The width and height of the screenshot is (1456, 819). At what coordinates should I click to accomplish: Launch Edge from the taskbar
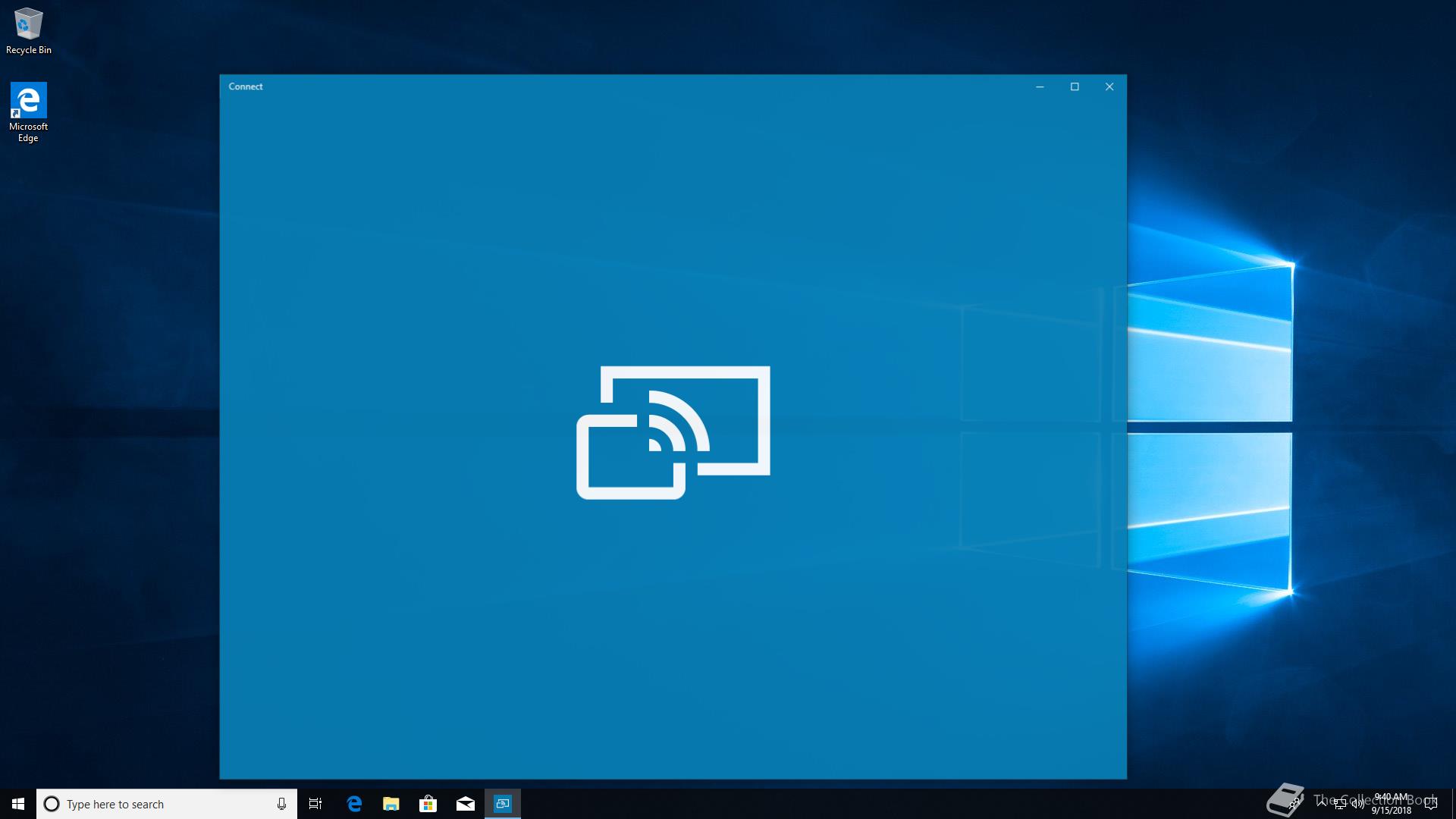354,804
